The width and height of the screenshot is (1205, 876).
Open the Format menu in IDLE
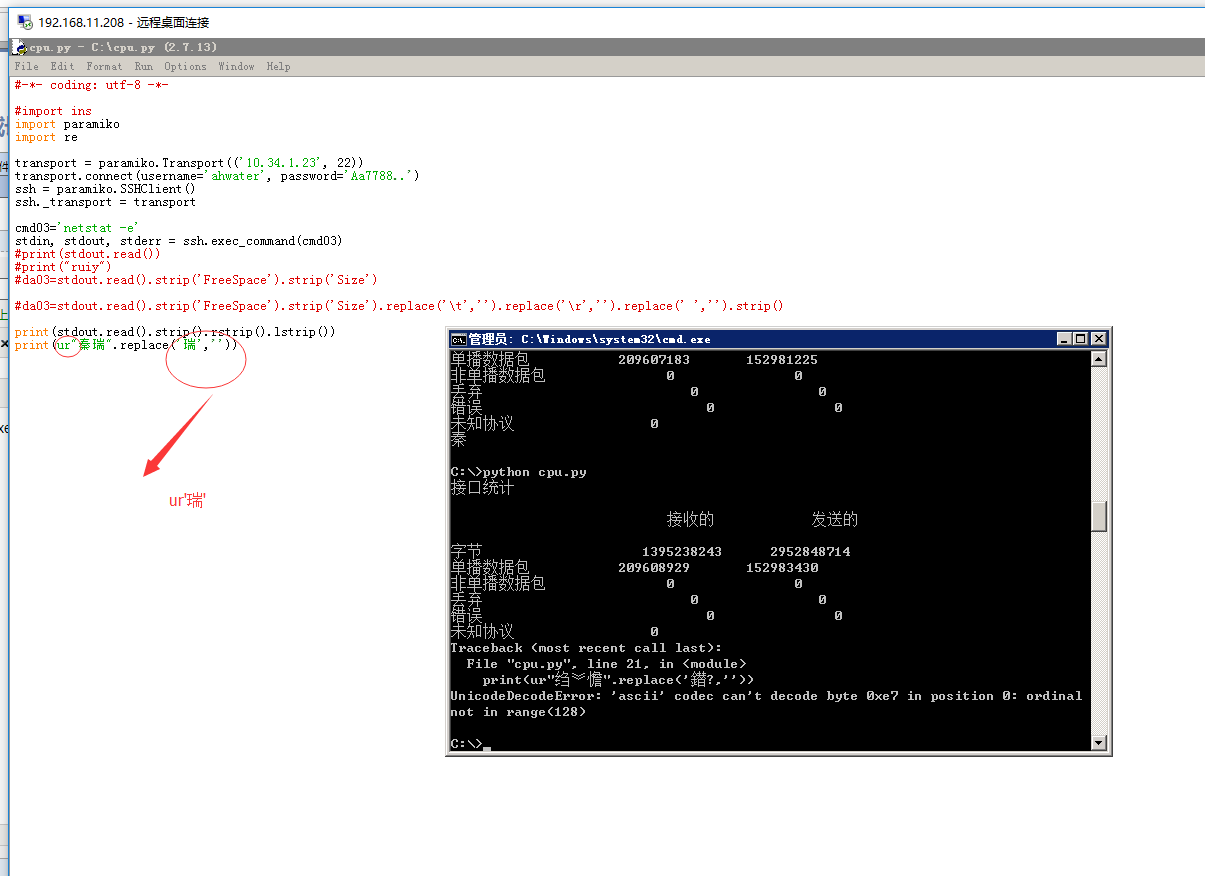click(104, 66)
